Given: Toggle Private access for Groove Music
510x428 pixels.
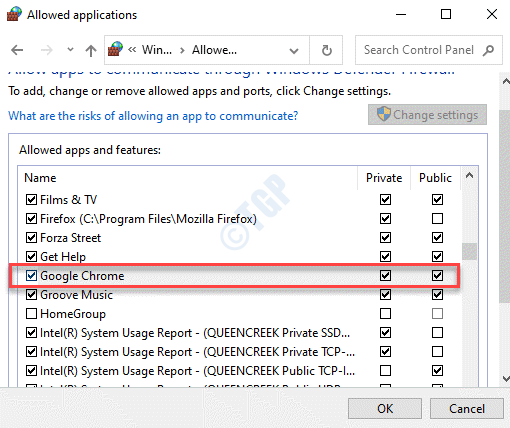Looking at the screenshot, I should 385,295.
